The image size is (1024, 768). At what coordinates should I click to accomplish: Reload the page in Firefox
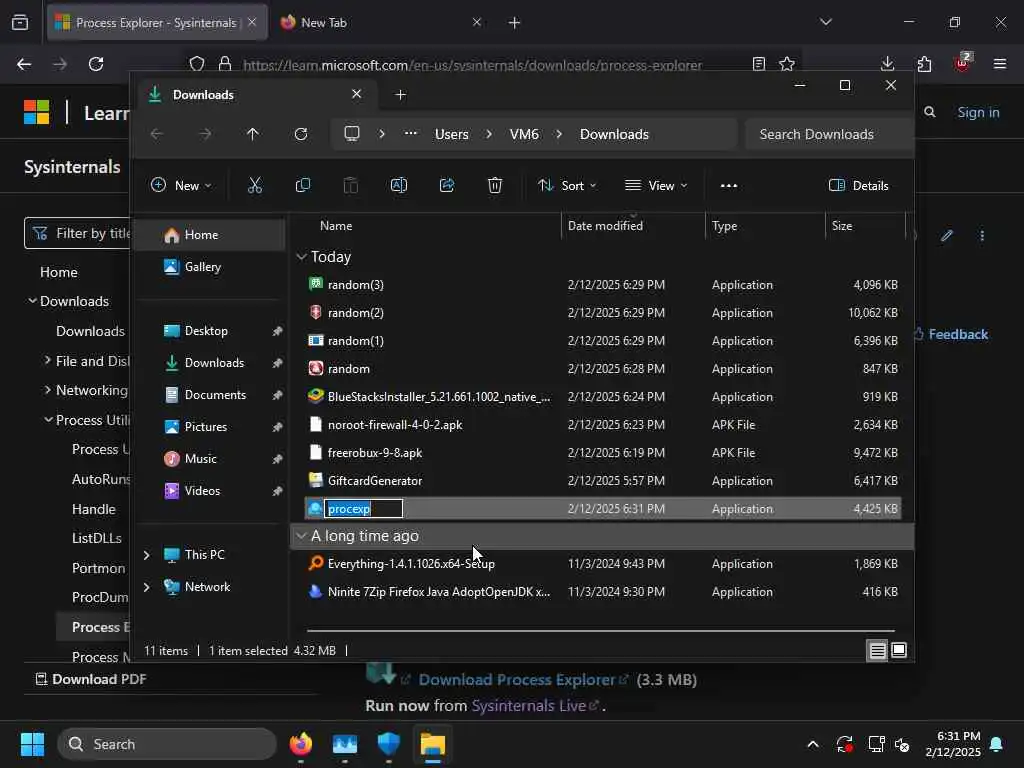coord(96,64)
